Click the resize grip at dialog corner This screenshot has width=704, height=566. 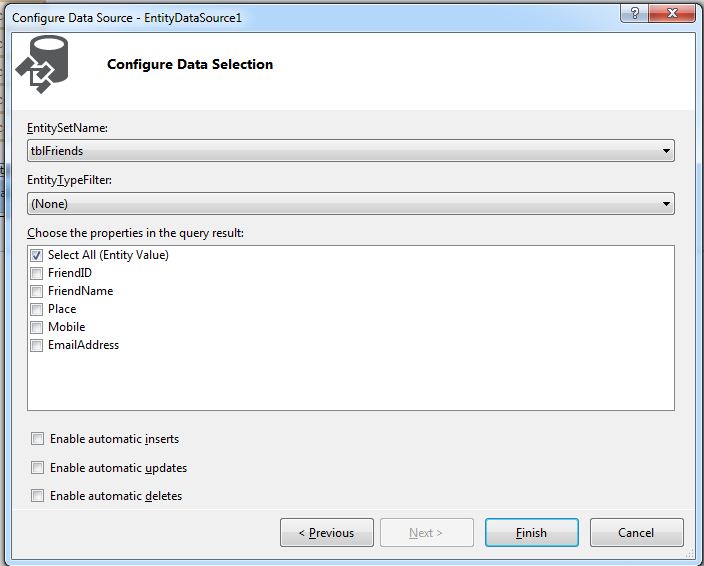coord(689,554)
